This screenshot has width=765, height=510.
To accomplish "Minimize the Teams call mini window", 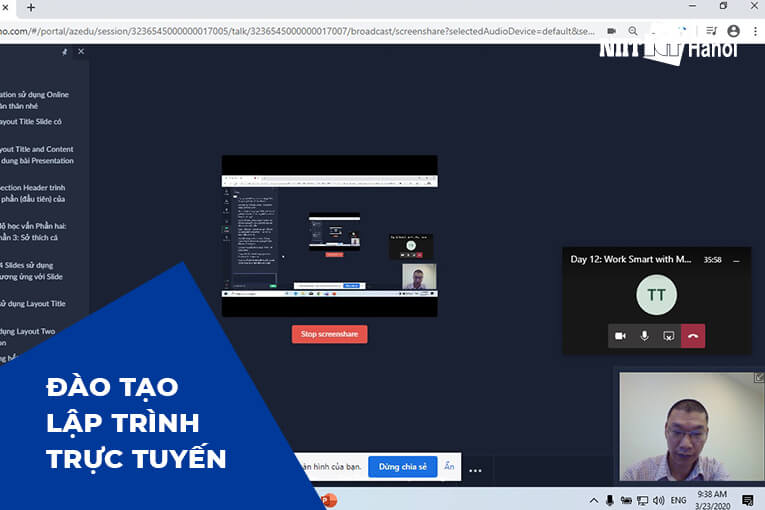I will pos(739,259).
